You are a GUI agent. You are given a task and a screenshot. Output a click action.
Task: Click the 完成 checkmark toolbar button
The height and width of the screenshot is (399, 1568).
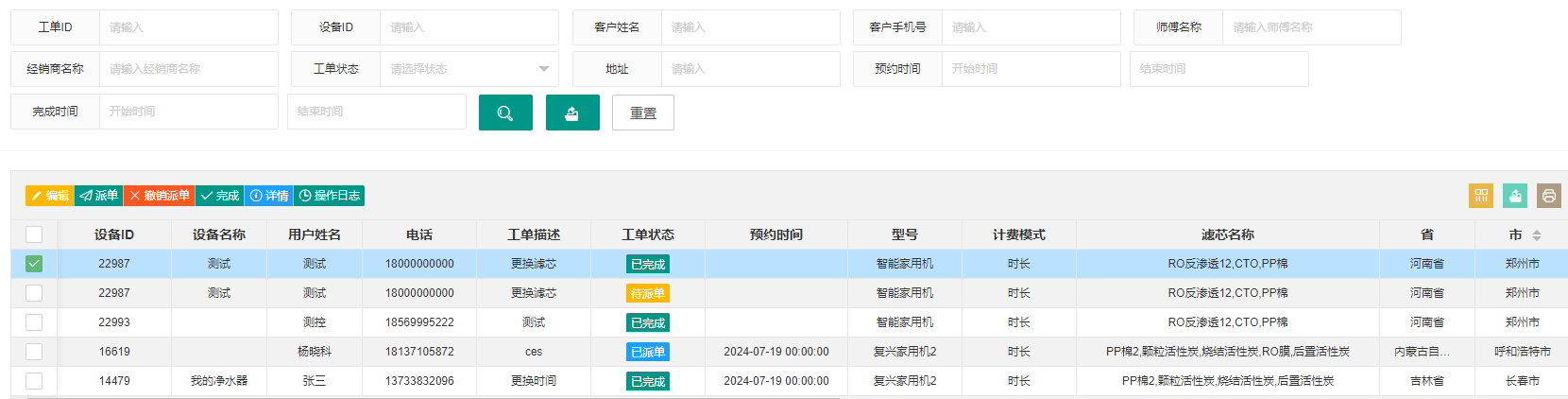(x=220, y=196)
